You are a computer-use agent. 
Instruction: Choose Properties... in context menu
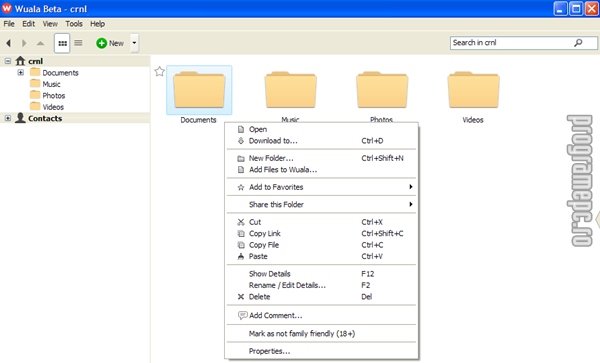[x=321, y=351]
